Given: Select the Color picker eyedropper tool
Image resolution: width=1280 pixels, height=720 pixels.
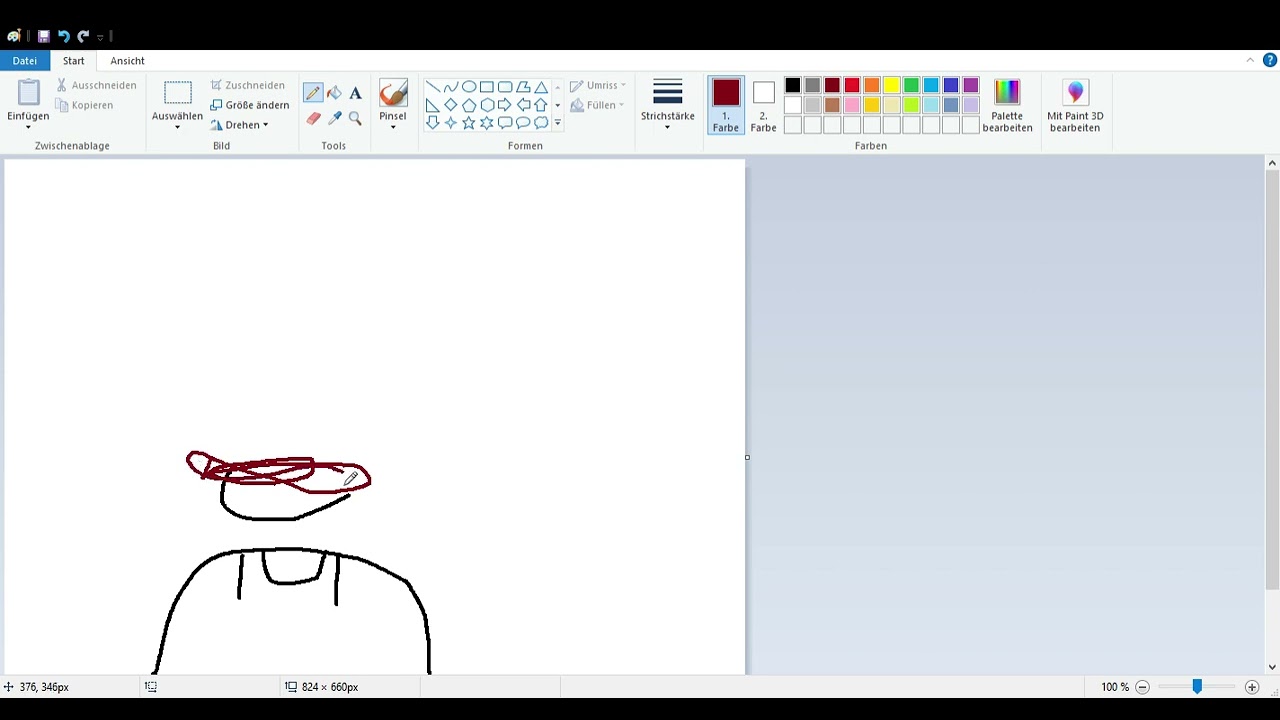Looking at the screenshot, I should coord(334,118).
